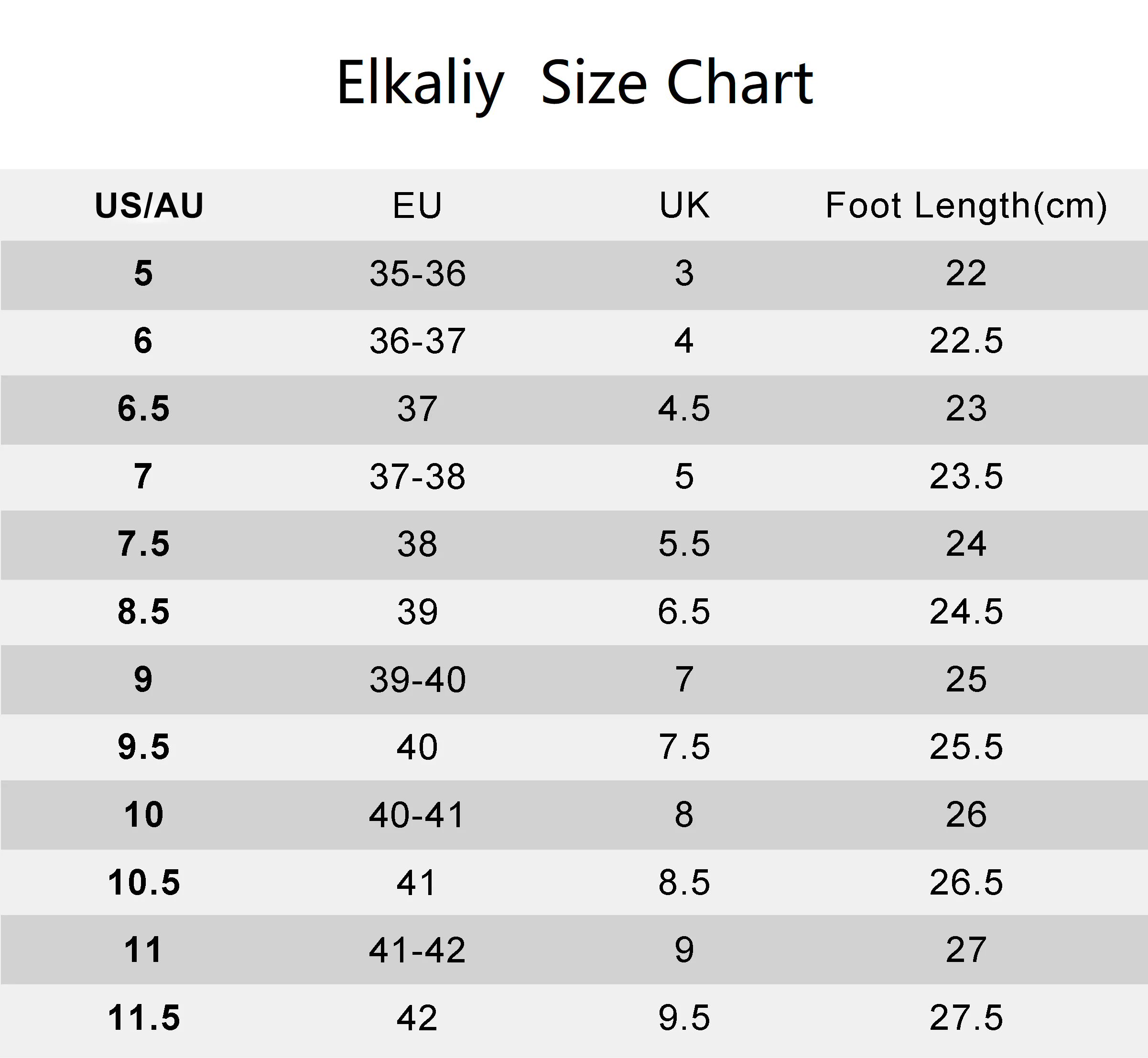Click the 25.5 foot length cell
Image resolution: width=1148 pixels, height=1058 pixels.
pyautogui.click(x=966, y=747)
